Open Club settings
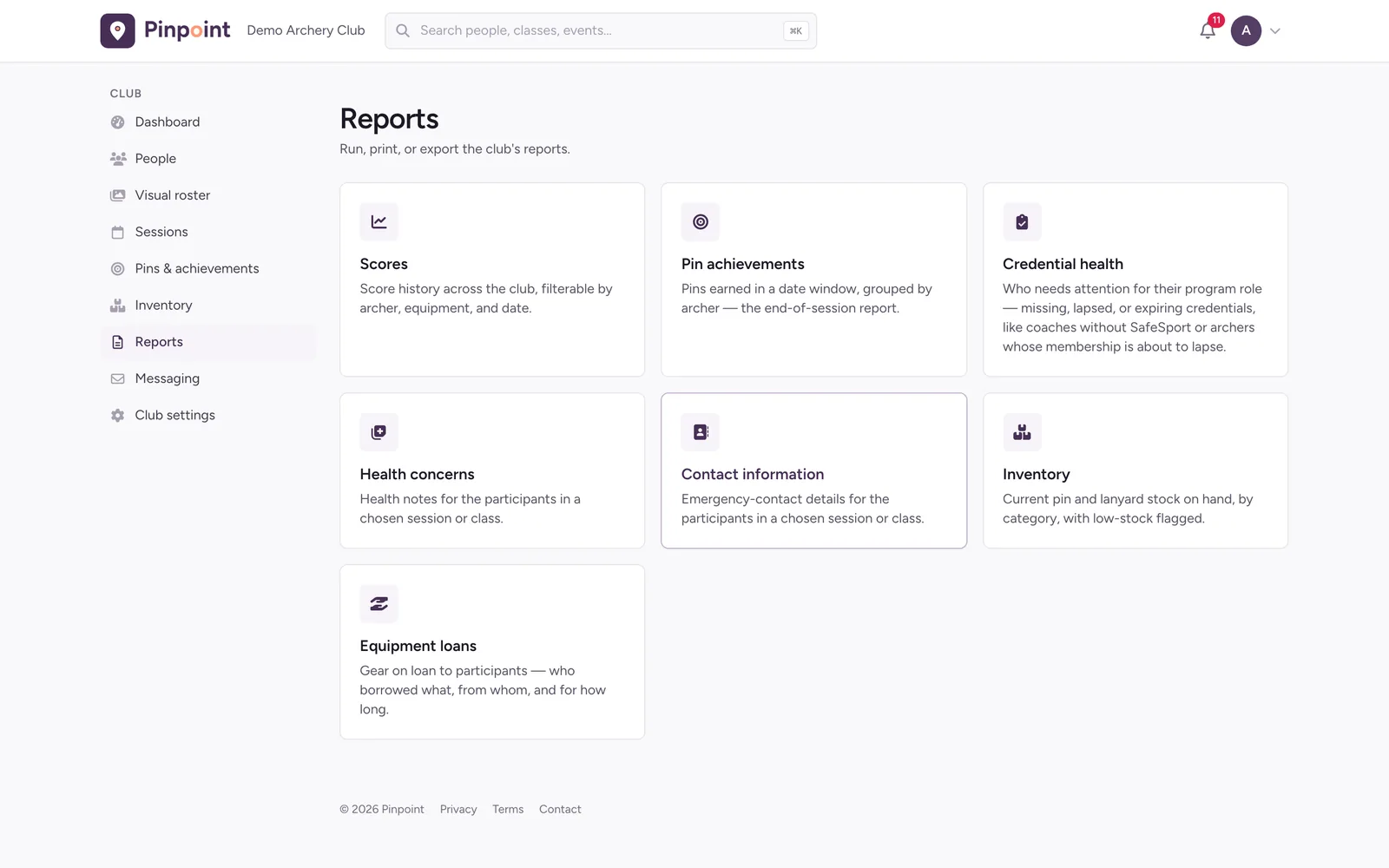 (208, 416)
